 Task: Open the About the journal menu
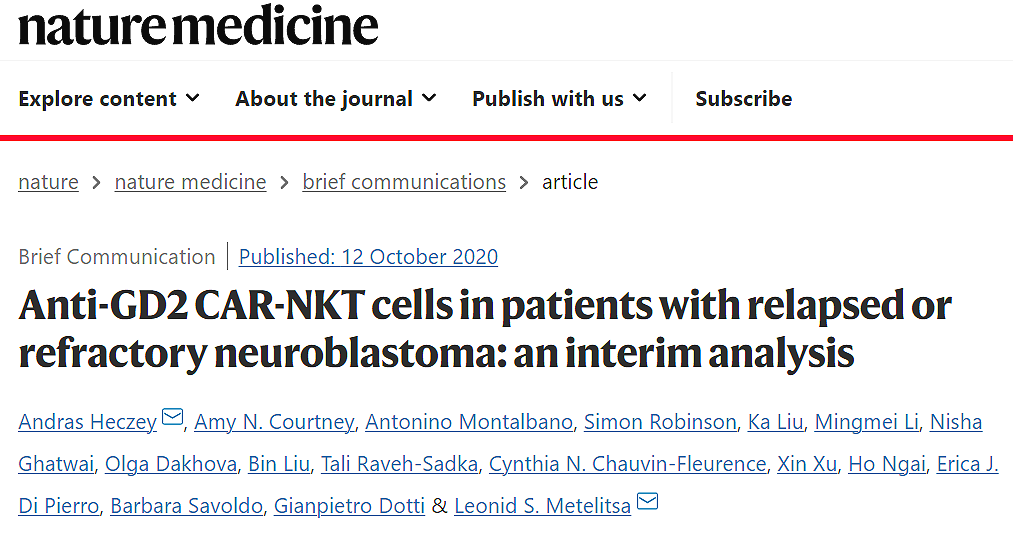pyautogui.click(x=336, y=99)
